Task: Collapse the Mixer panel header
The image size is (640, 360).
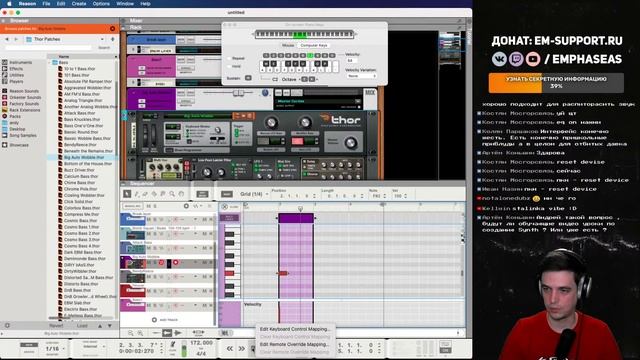Action: pyautogui.click(x=124, y=20)
